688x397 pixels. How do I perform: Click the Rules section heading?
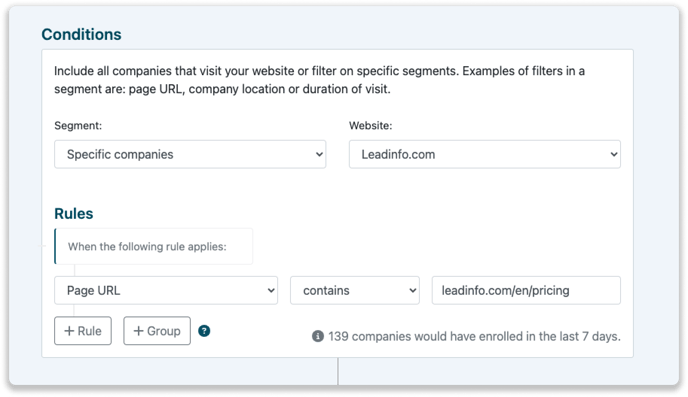(74, 214)
